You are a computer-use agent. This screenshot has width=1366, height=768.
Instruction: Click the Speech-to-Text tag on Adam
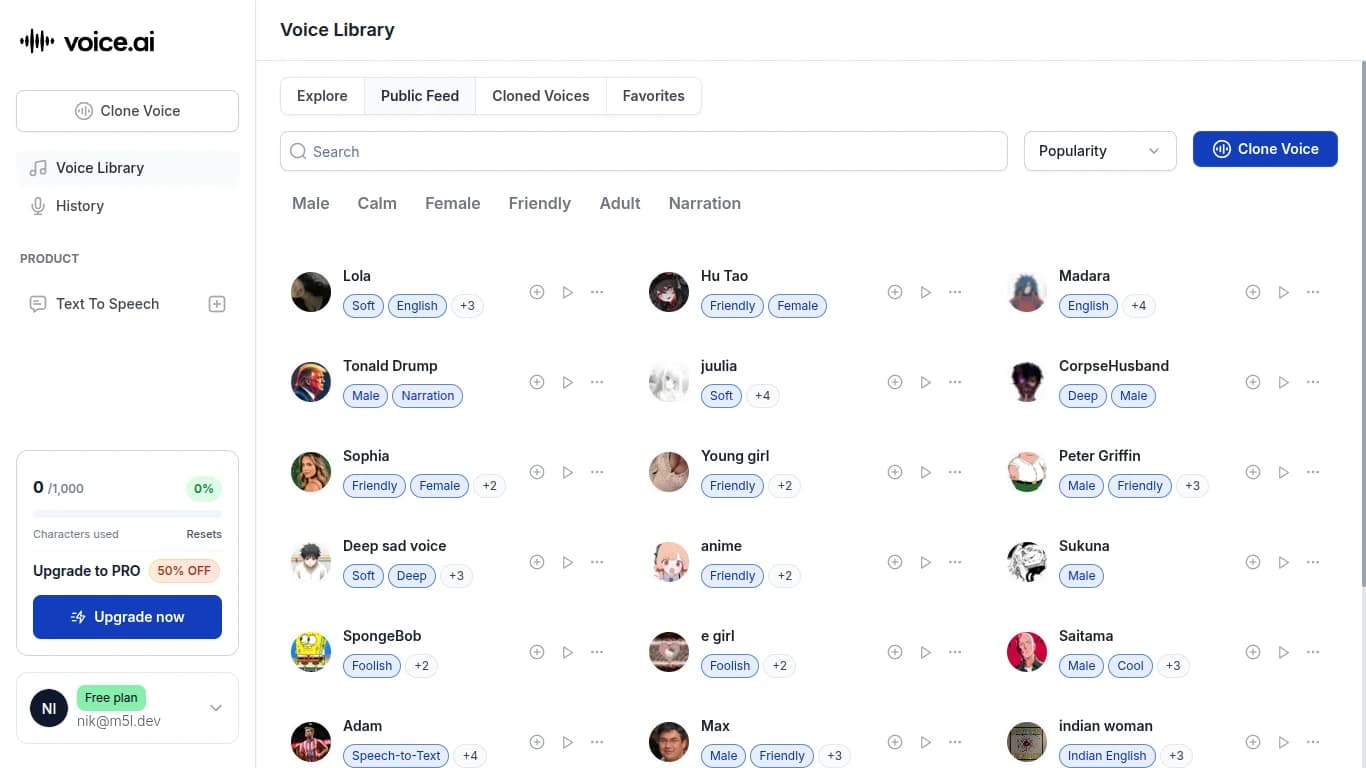click(396, 756)
